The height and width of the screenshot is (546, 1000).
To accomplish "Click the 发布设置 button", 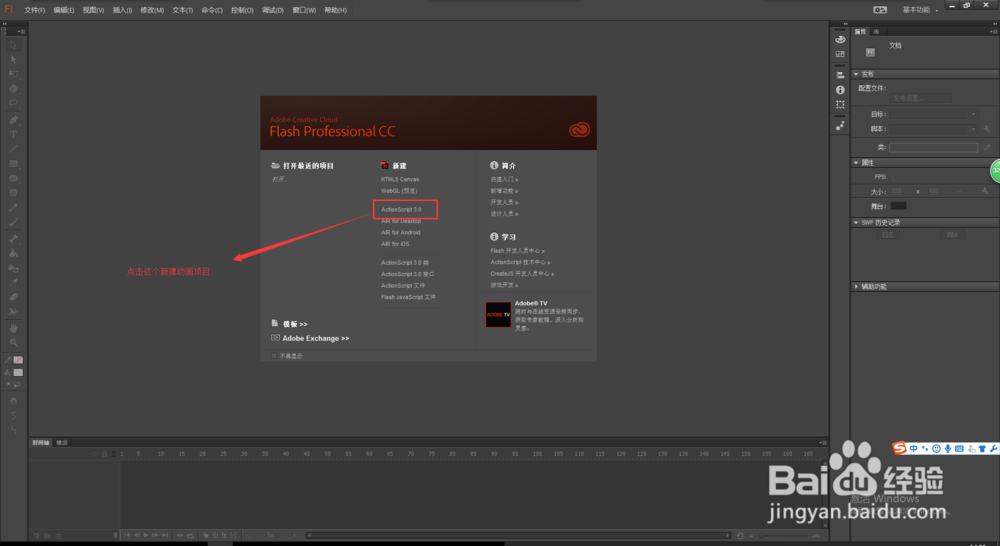I will [x=920, y=98].
